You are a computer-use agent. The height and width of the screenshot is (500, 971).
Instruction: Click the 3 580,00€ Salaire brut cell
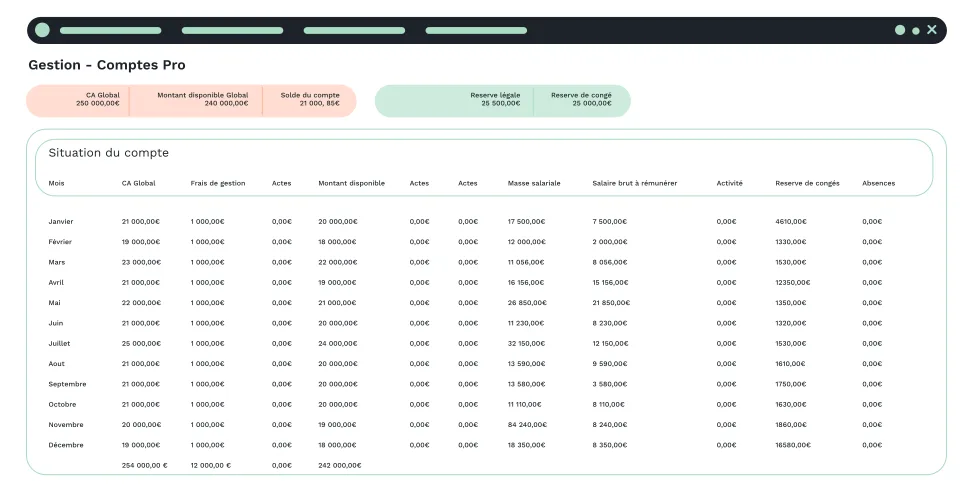pos(609,384)
